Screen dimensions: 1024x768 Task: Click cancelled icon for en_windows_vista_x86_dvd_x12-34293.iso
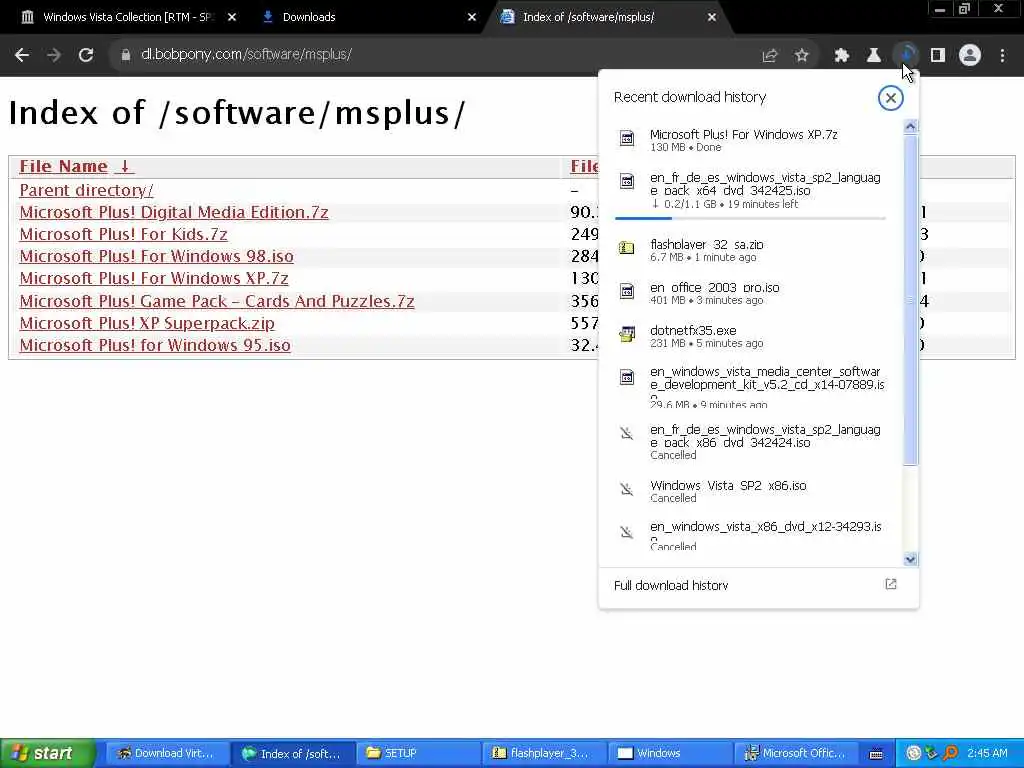(627, 532)
